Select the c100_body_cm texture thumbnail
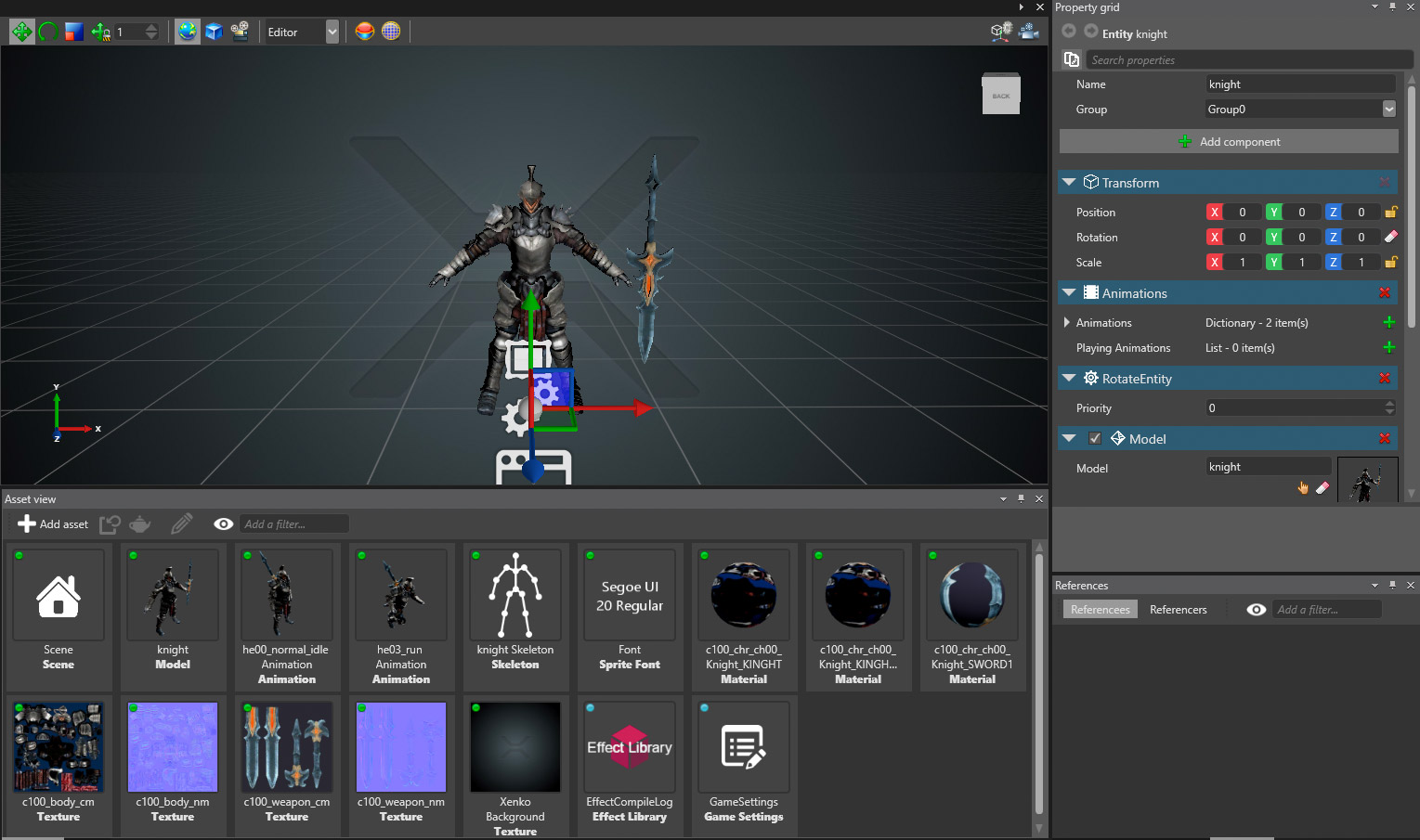 pyautogui.click(x=59, y=747)
